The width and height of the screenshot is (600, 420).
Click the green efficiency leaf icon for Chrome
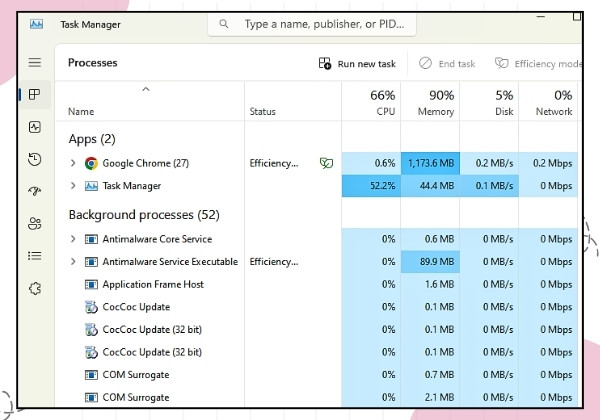(326, 163)
